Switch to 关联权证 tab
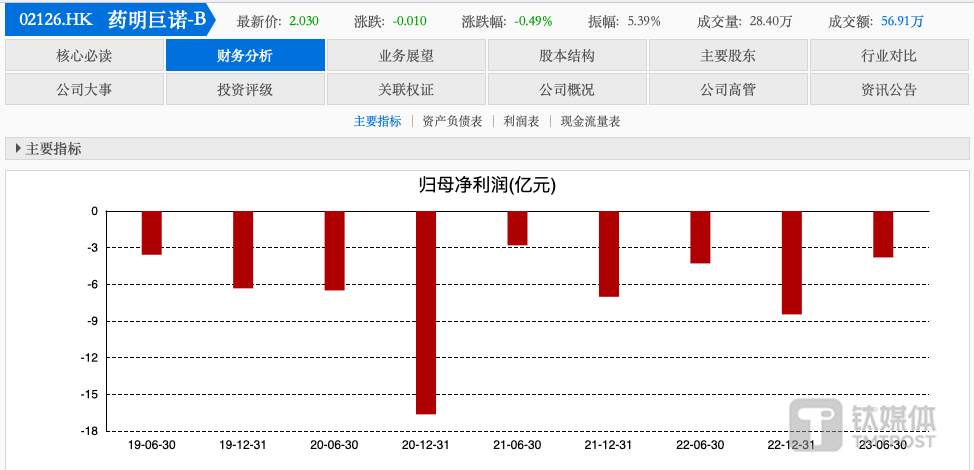 point(406,89)
